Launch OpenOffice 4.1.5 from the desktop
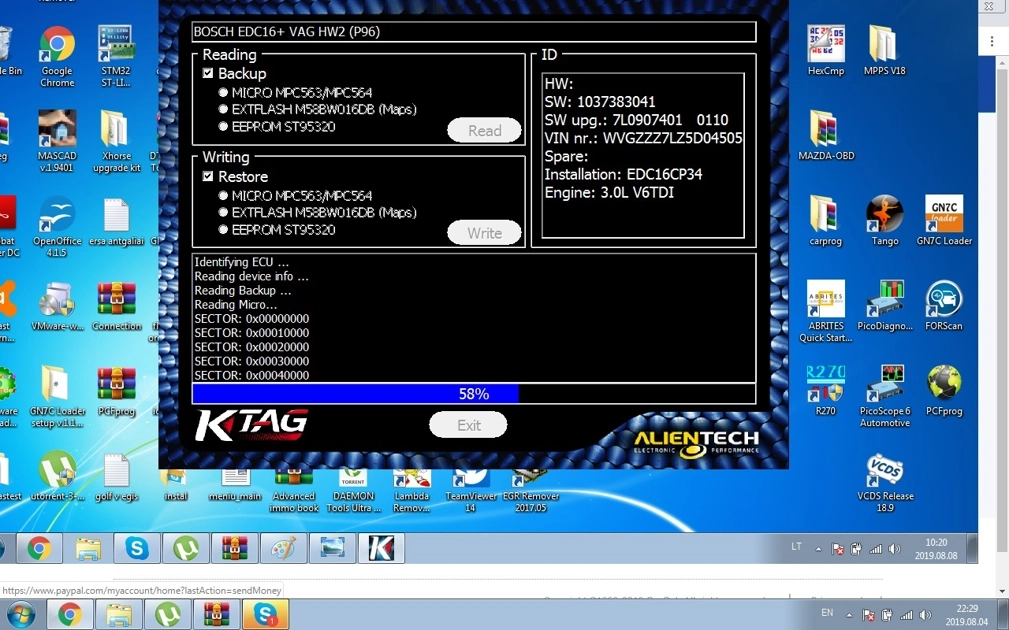The image size is (1009, 630). click(57, 227)
